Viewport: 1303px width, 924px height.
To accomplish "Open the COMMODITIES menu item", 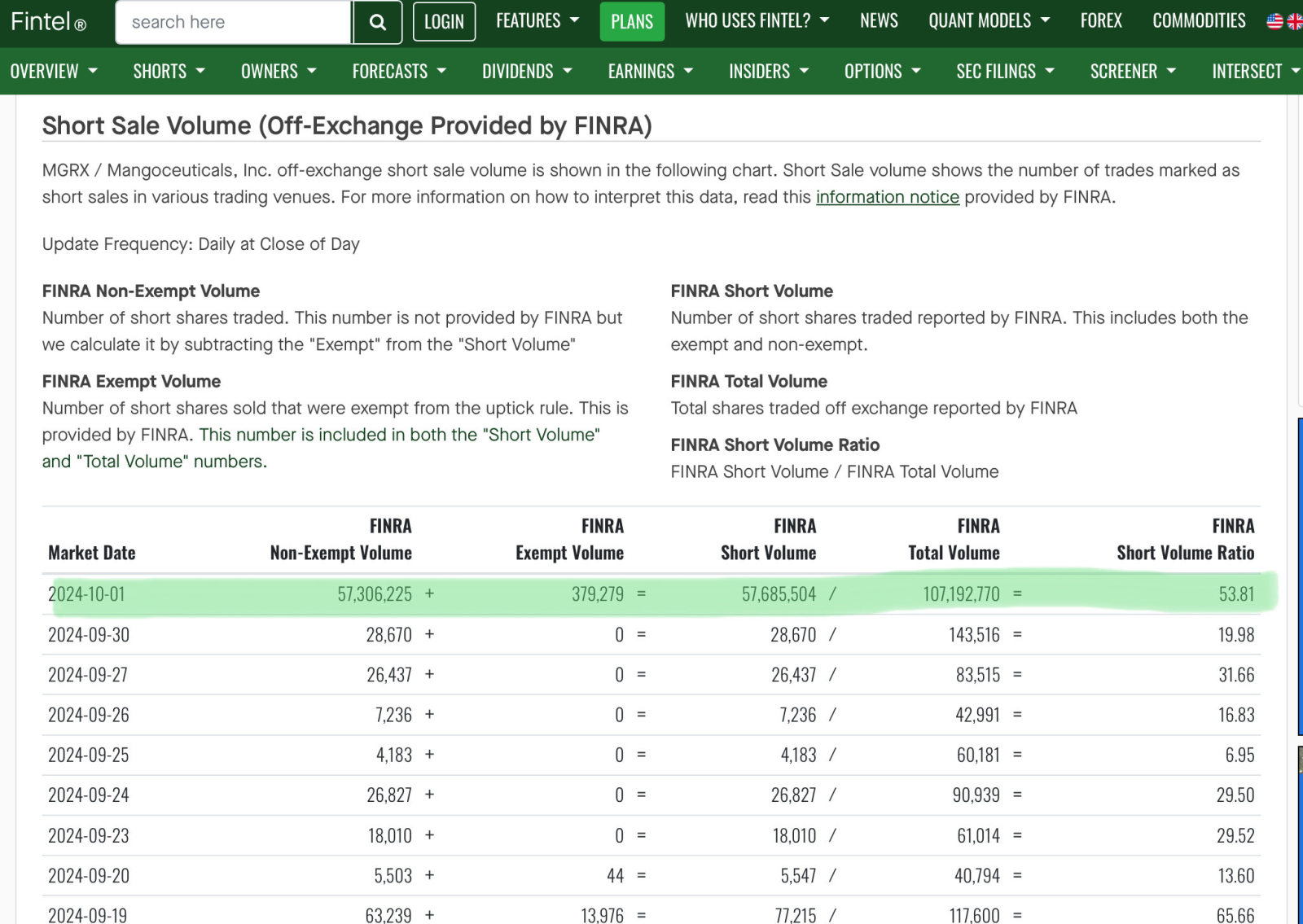I will tap(1199, 20).
